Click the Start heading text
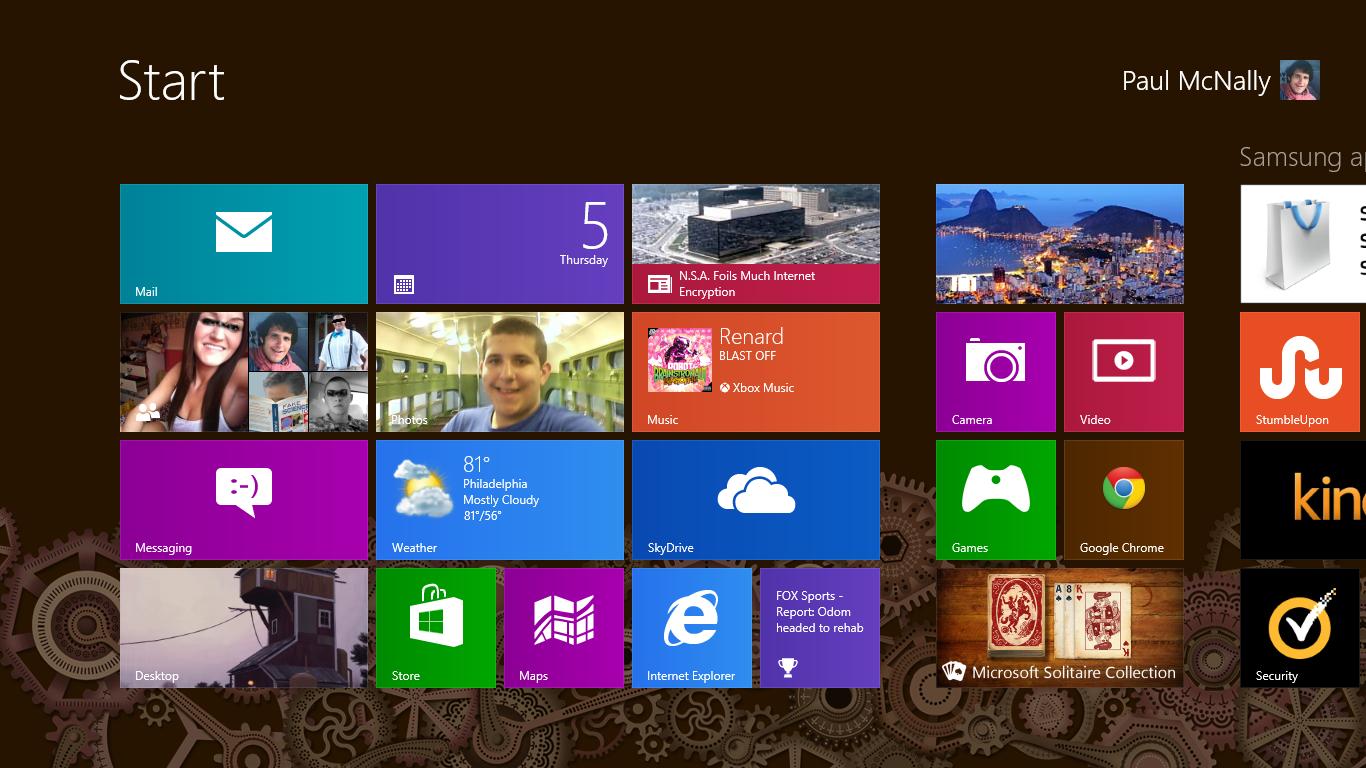Screen dimensions: 1366x768 pyautogui.click(x=171, y=81)
